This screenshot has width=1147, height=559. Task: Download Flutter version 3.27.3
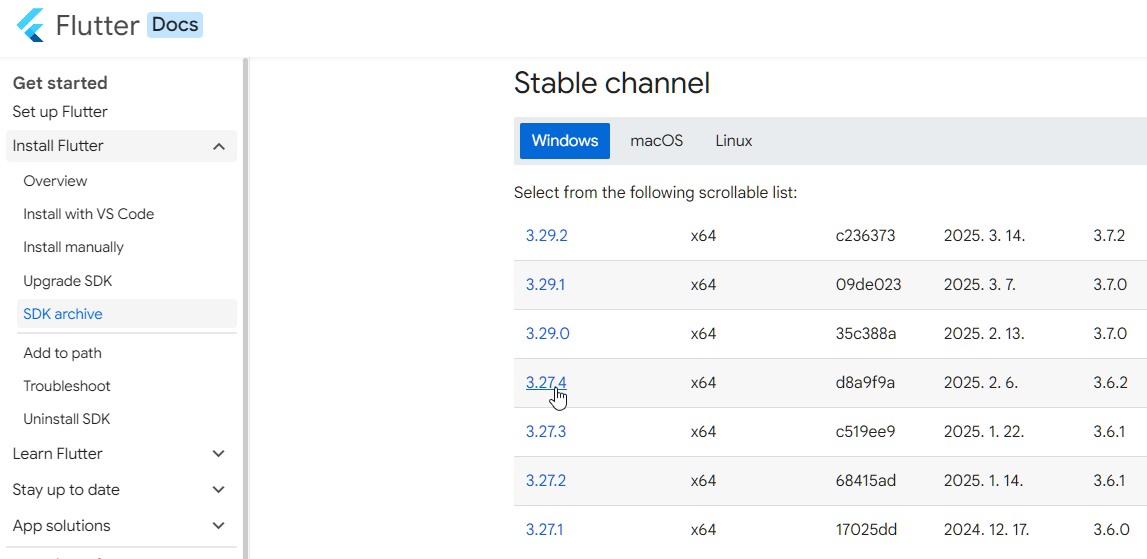coord(546,432)
